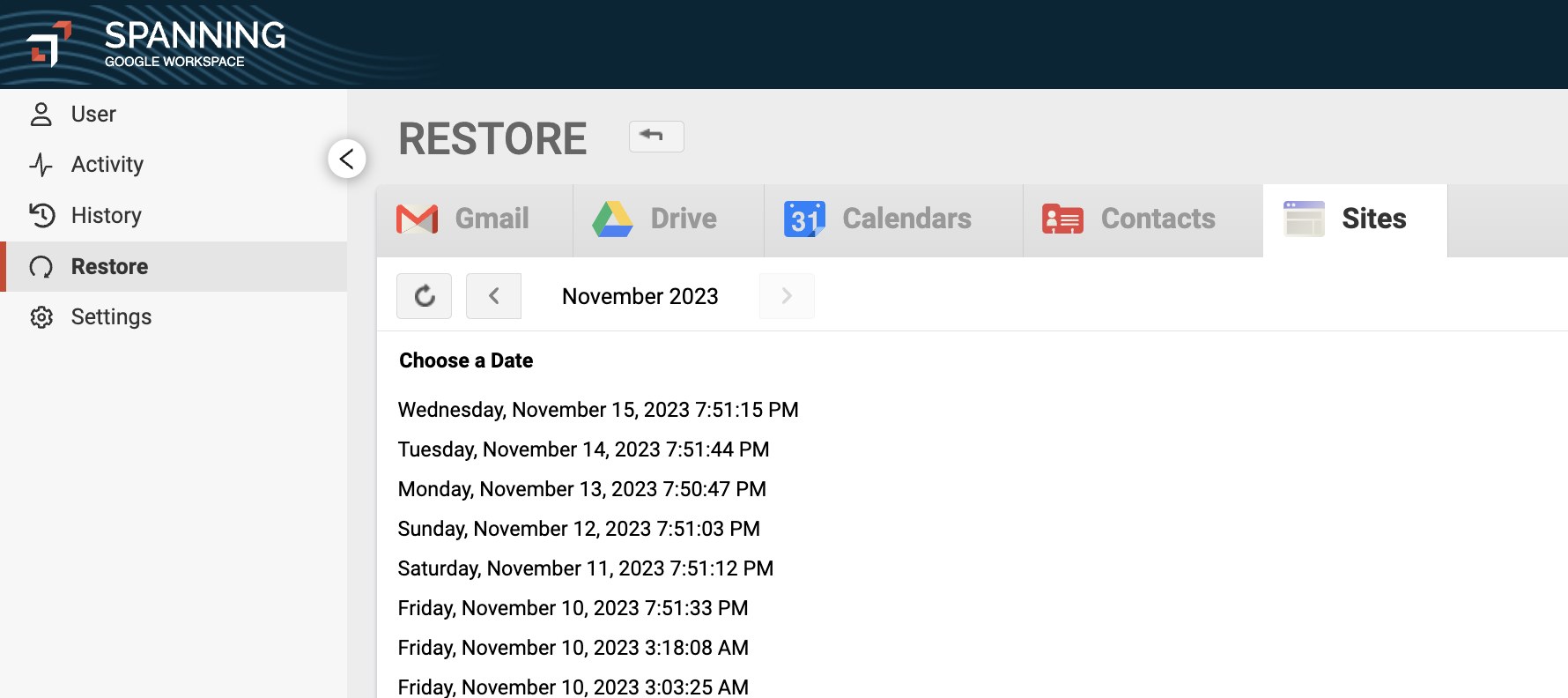Screen dimensions: 1568x698
Task: Open the User sidebar item
Action: click(x=174, y=114)
